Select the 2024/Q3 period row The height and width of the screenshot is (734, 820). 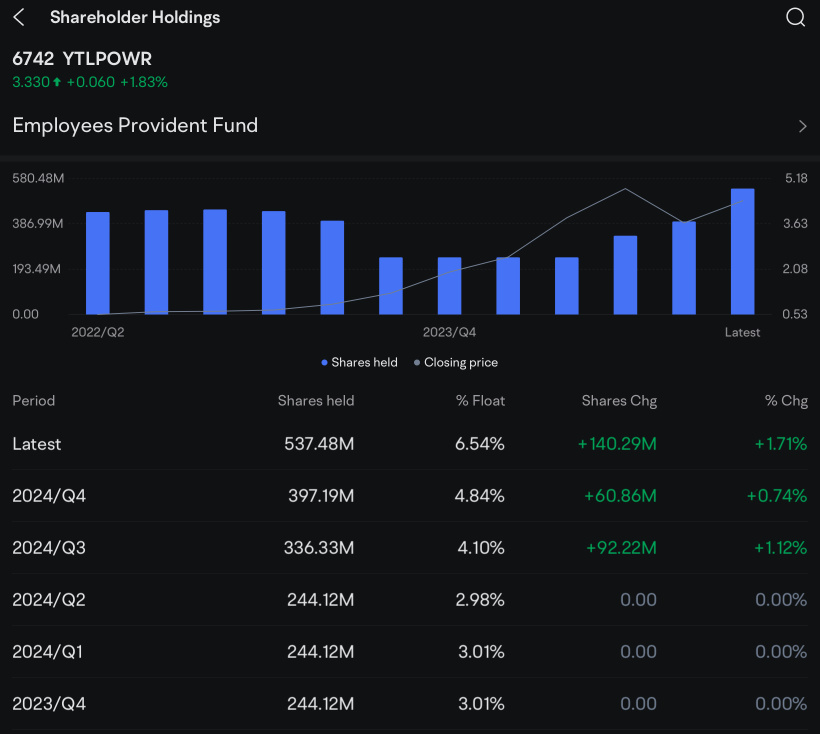tap(410, 547)
